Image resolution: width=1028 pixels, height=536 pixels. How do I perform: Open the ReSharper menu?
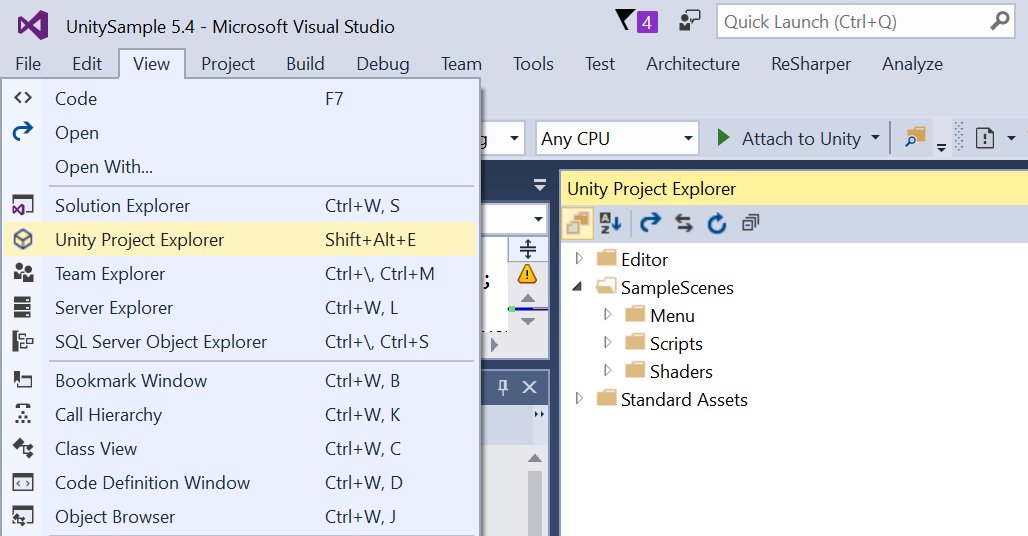[x=811, y=64]
